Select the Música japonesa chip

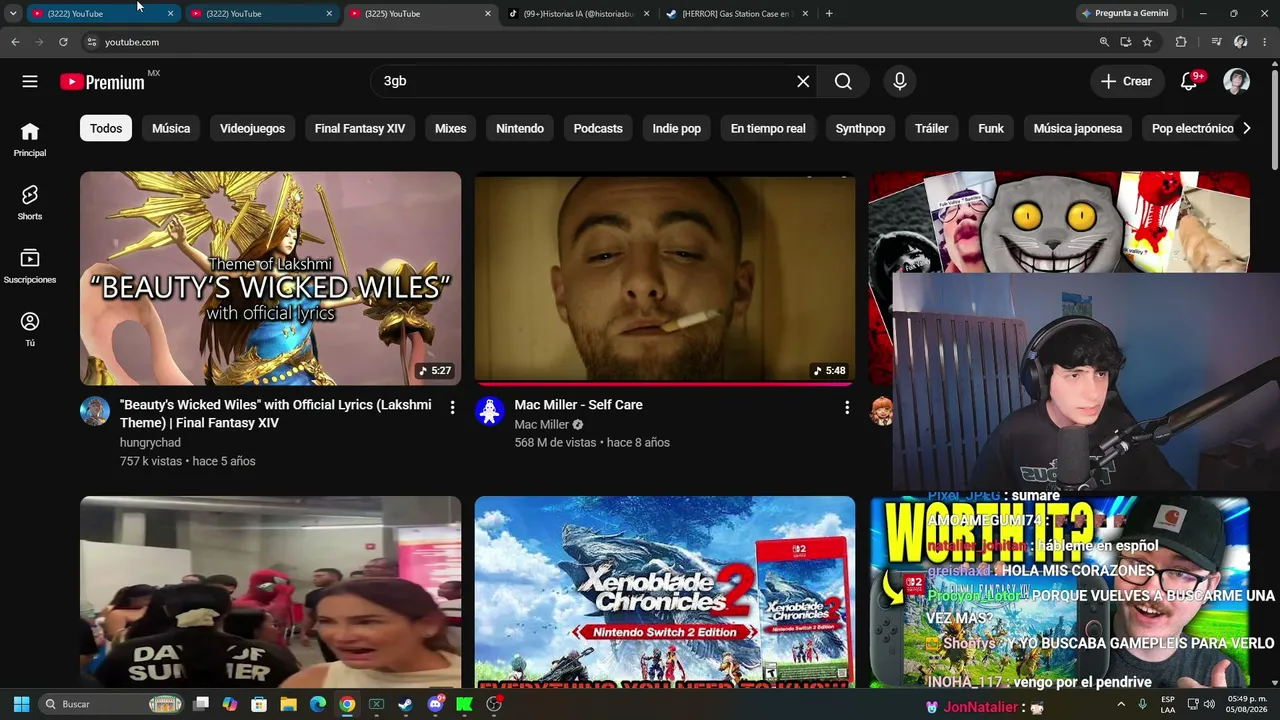1078,128
